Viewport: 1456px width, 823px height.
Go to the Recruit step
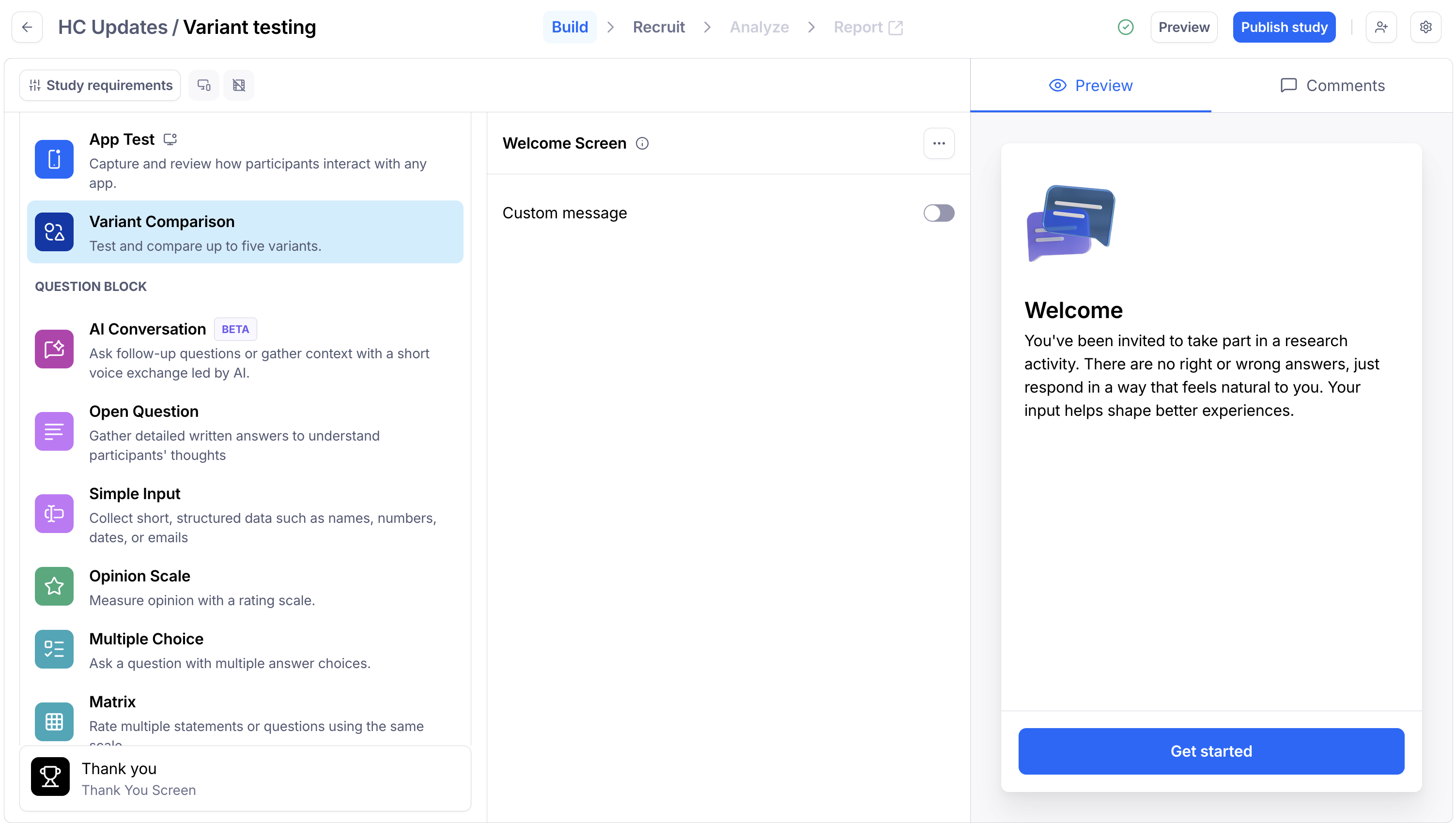click(x=659, y=27)
